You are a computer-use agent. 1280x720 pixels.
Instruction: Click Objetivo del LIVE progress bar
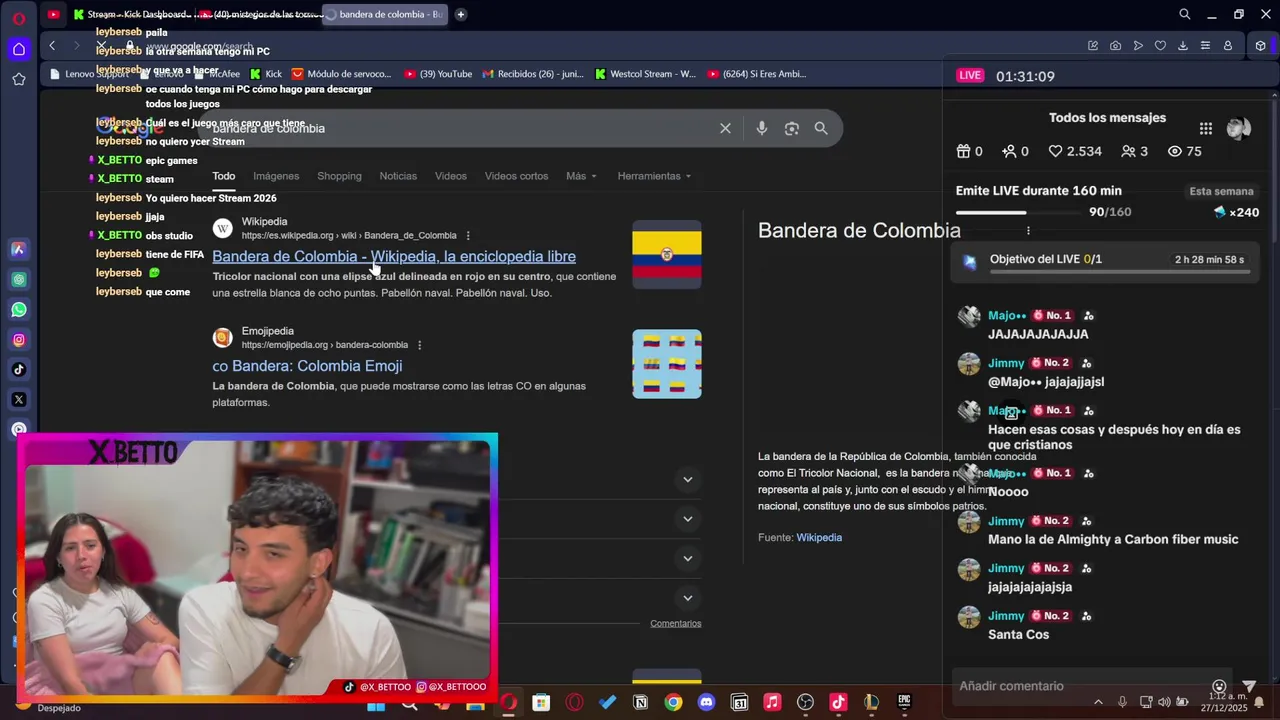click(1118, 271)
